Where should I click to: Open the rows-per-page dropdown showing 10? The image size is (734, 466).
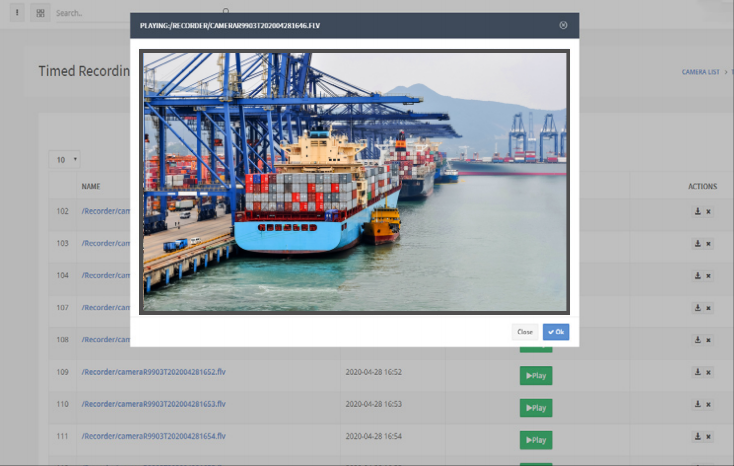pos(65,159)
